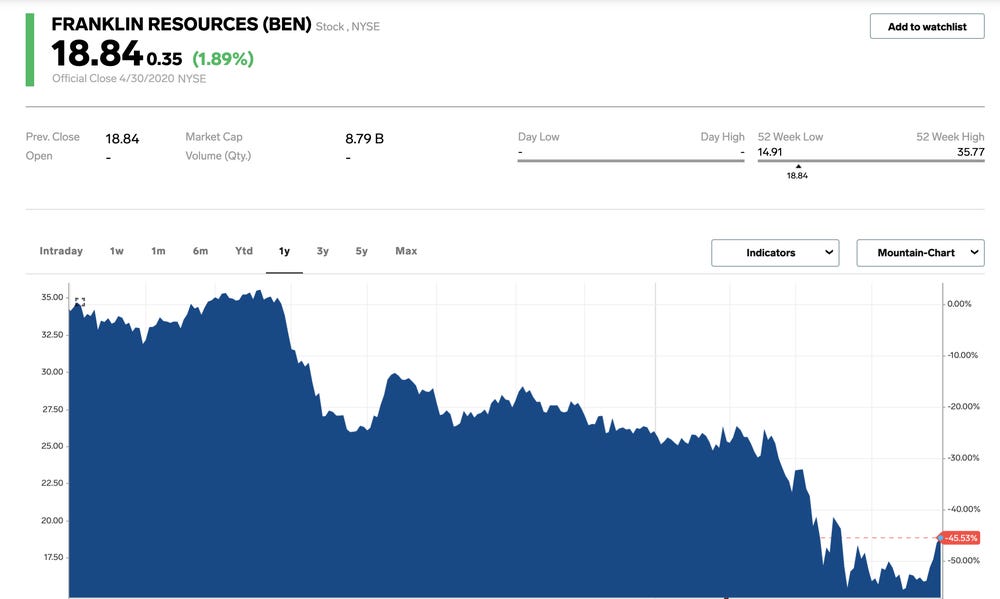Click the Stock , NYSE label

(348, 26)
